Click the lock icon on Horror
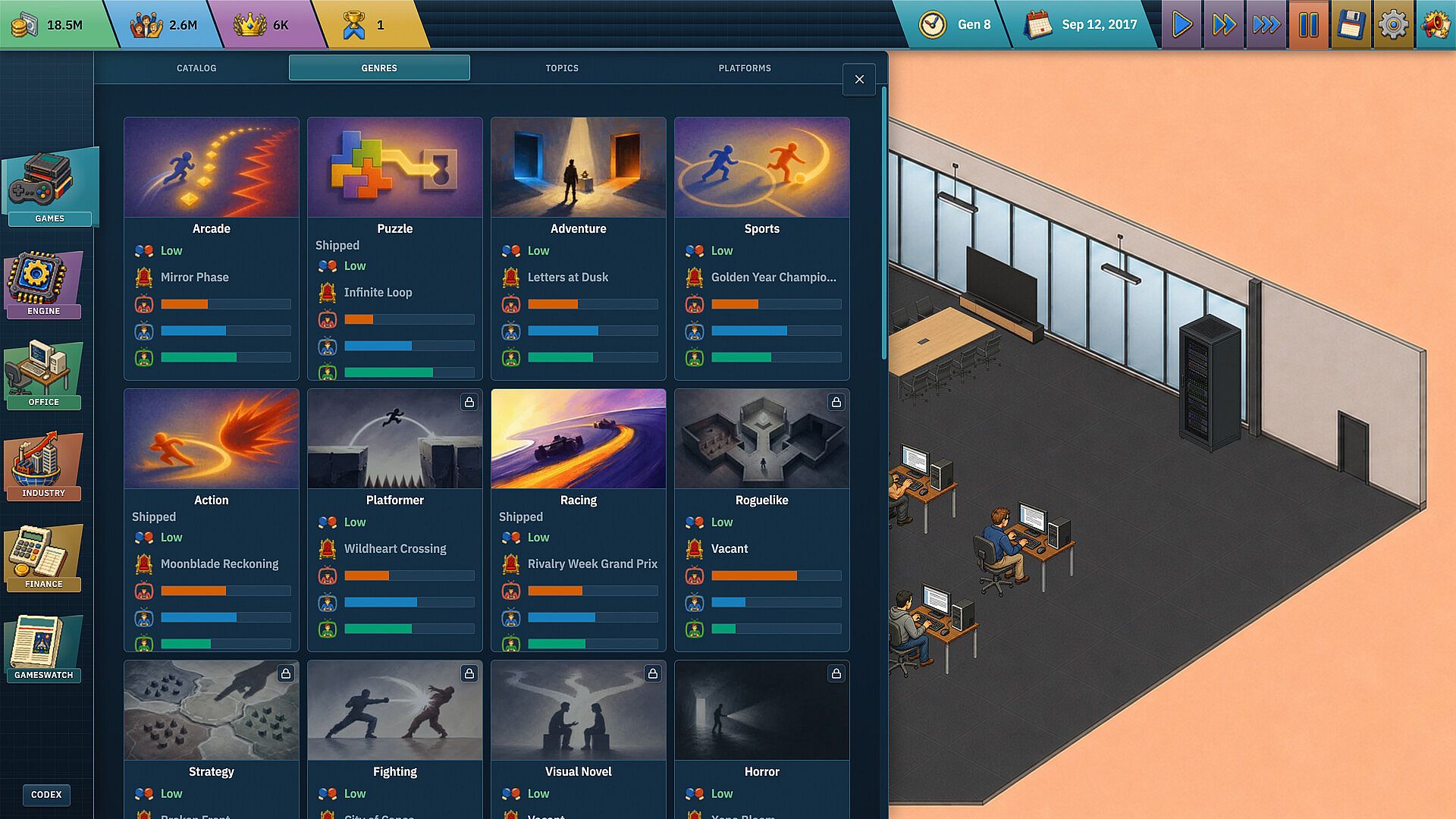Viewport: 1456px width, 819px height. coord(836,673)
